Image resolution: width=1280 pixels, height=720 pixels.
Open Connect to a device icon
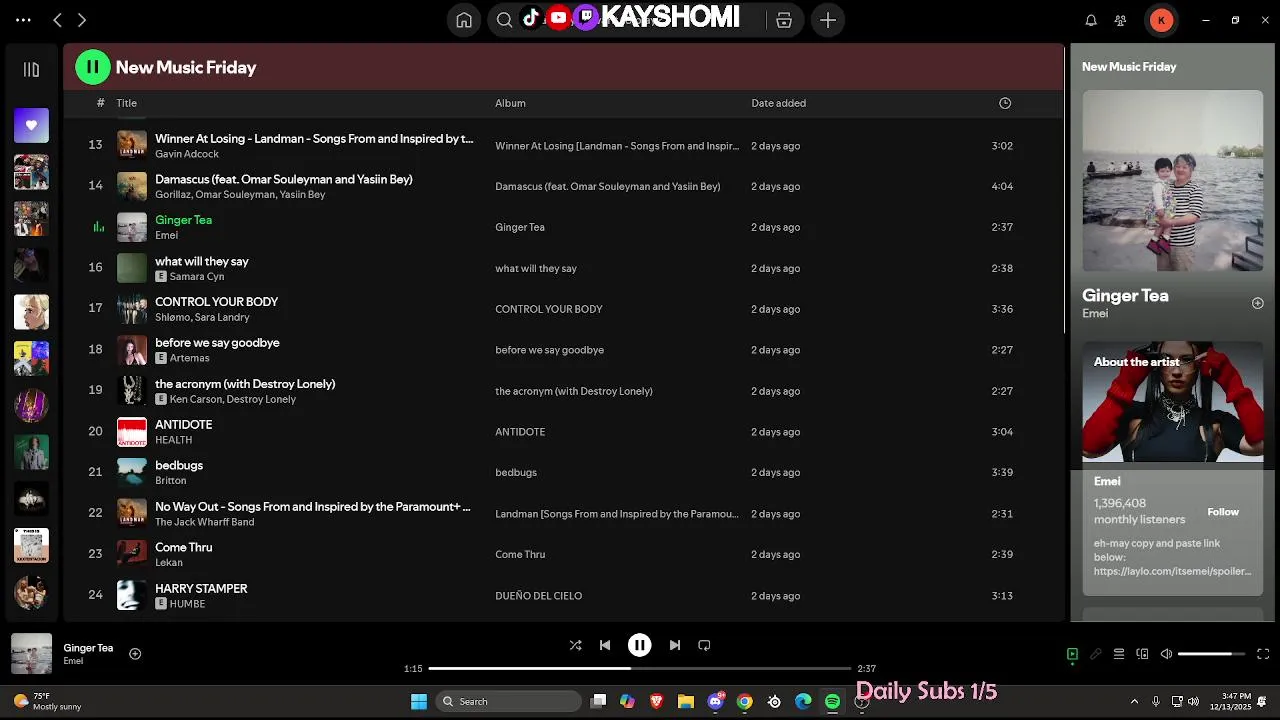[x=1142, y=654]
